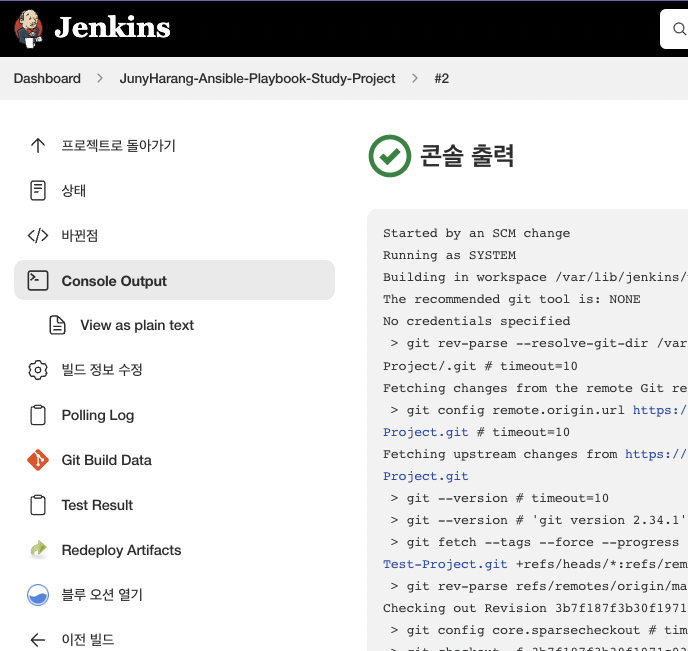The width and height of the screenshot is (688, 651).
Task: Open View as plain text
Action: [137, 325]
